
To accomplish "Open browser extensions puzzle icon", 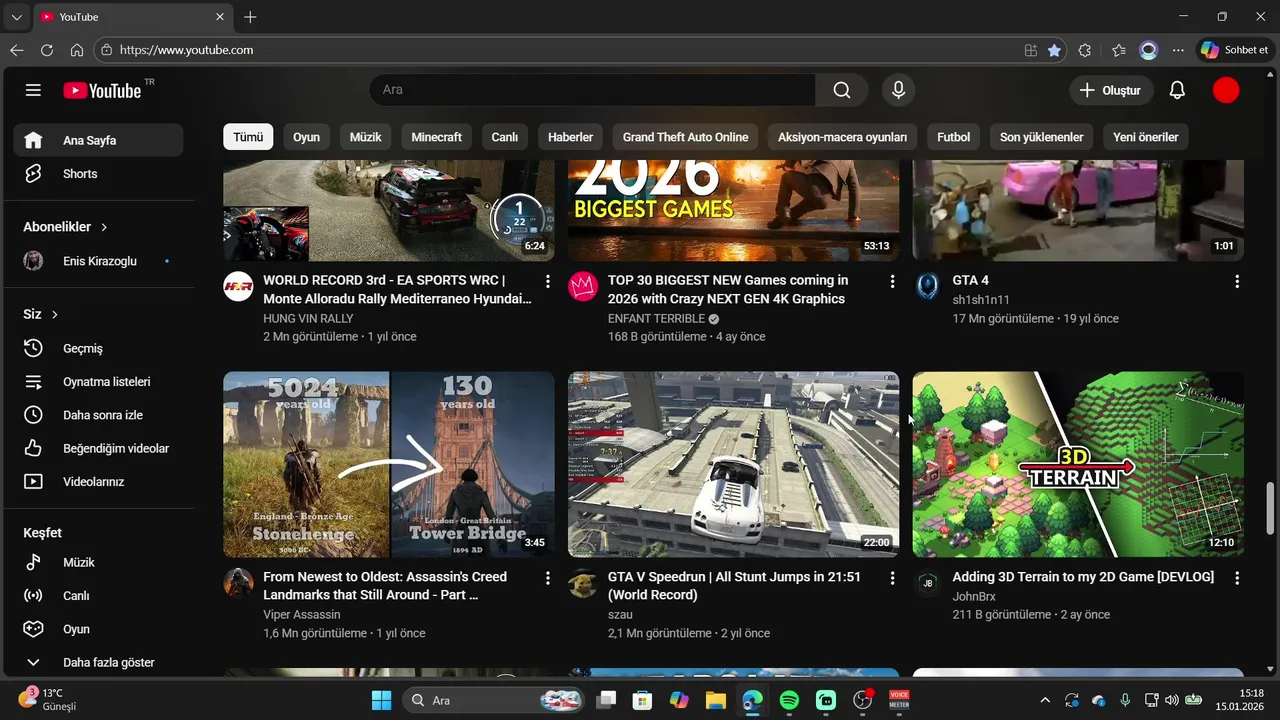I will pyautogui.click(x=1085, y=50).
